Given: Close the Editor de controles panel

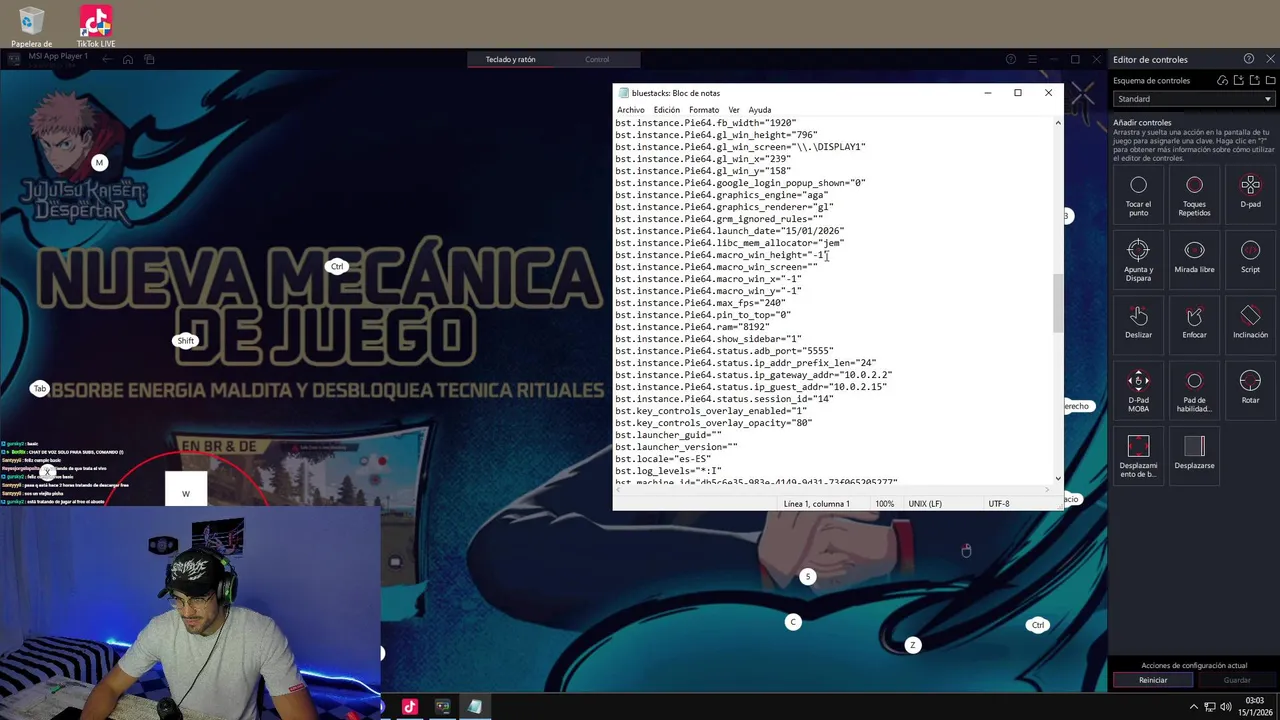Looking at the screenshot, I should coord(1270,59).
